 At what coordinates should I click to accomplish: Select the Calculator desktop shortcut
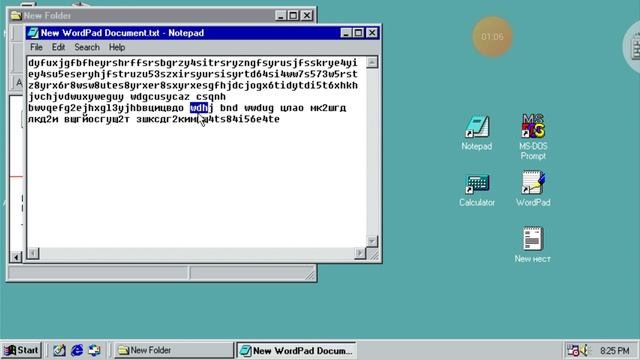click(477, 190)
